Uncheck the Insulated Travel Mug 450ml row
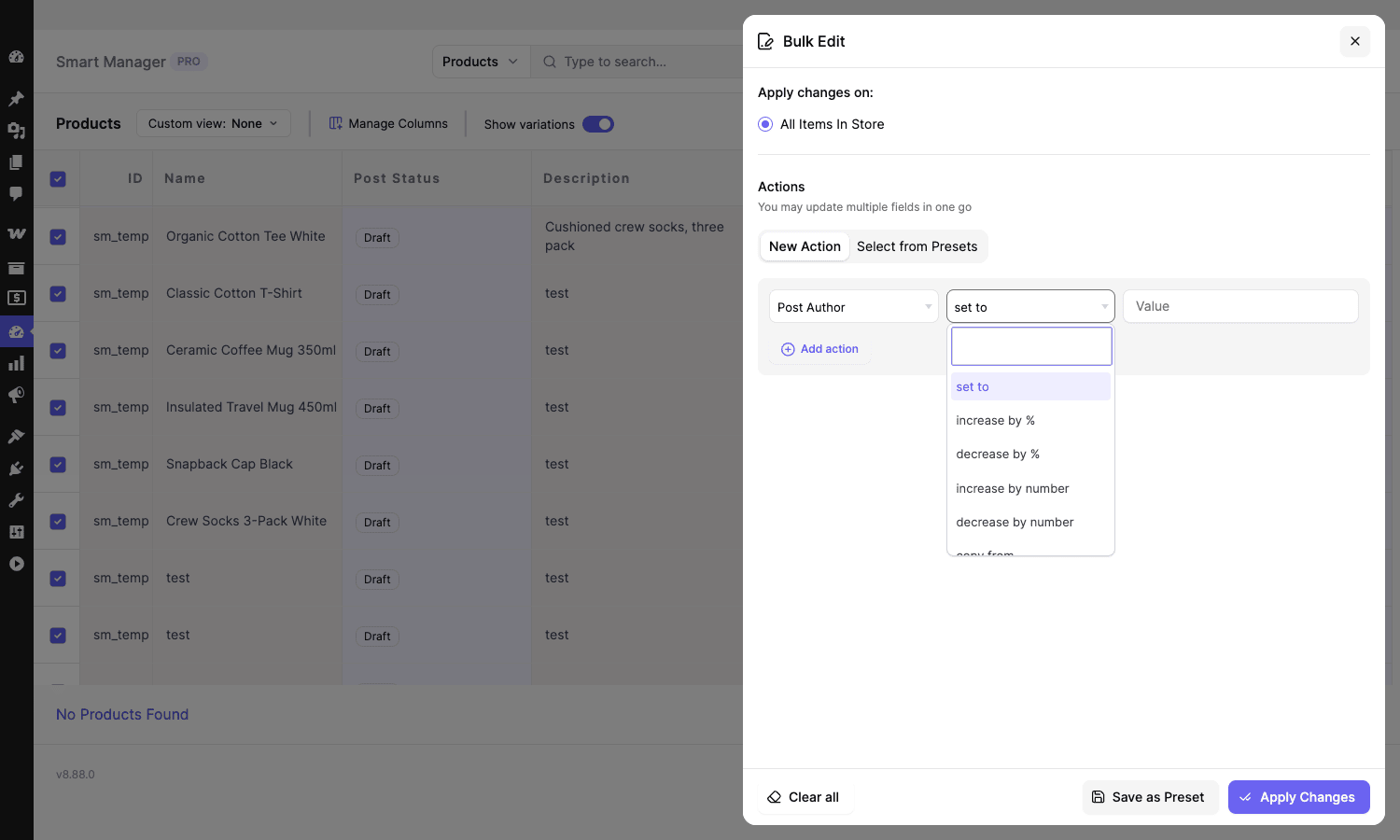1400x840 pixels. point(58,408)
